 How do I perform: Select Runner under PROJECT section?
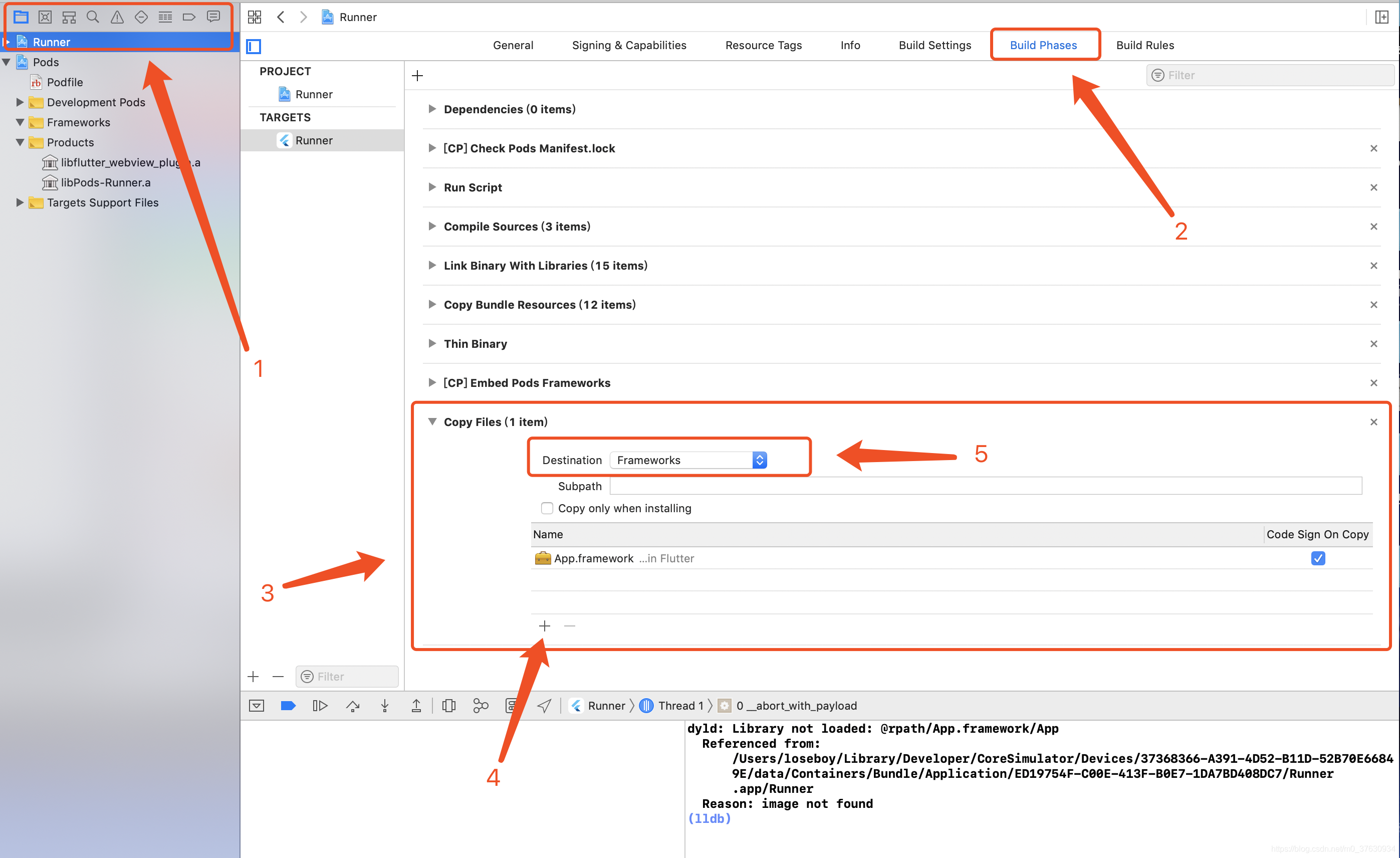point(314,94)
